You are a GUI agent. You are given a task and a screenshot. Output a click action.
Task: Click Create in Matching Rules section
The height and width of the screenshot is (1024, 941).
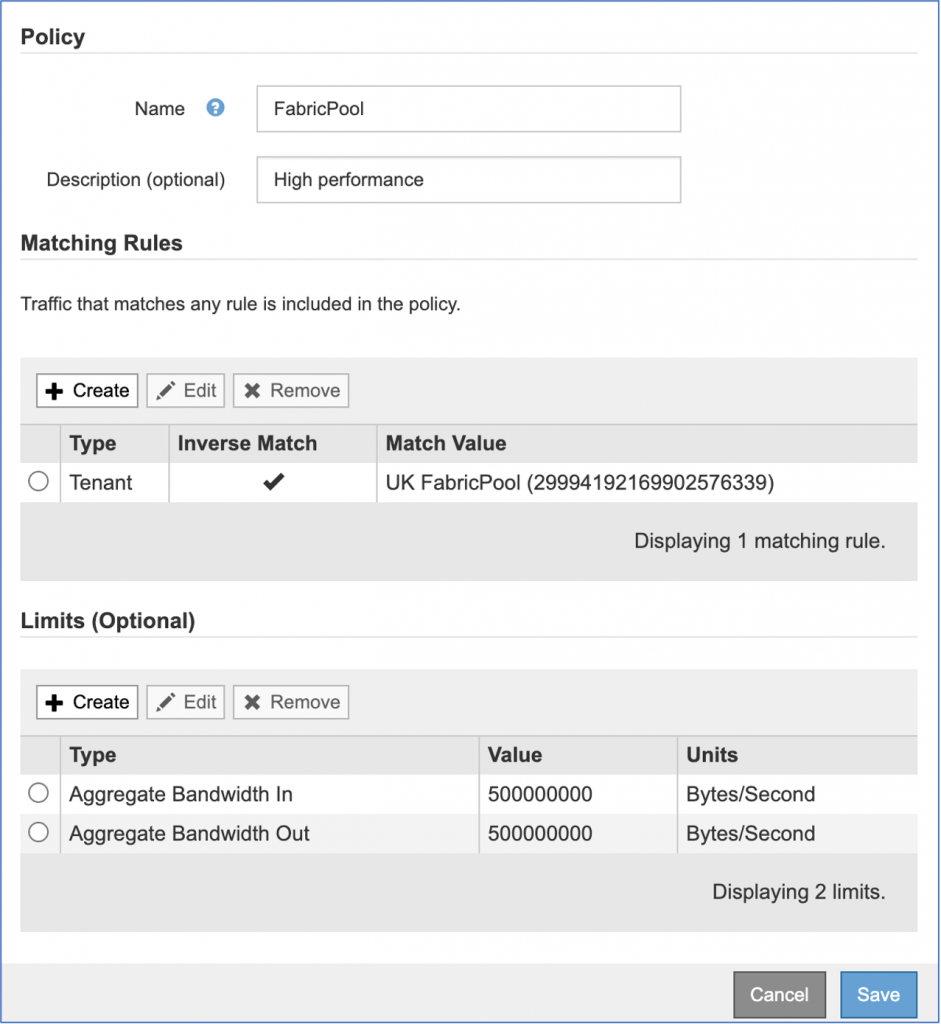tap(88, 390)
